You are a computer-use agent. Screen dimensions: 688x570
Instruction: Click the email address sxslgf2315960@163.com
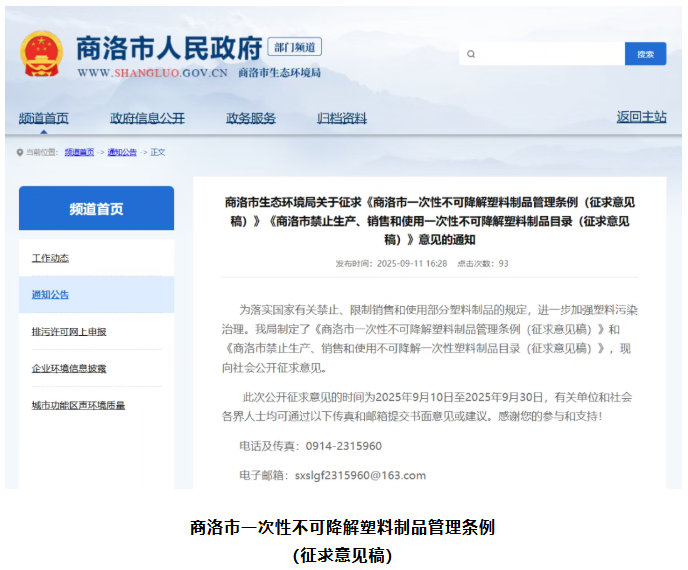point(361,475)
